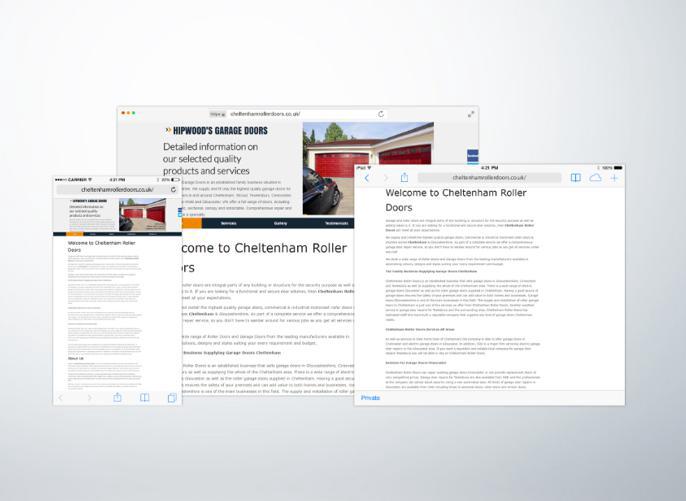686x501 pixels.
Task: Tap the iPhone Safari address bar
Action: click(x=117, y=189)
